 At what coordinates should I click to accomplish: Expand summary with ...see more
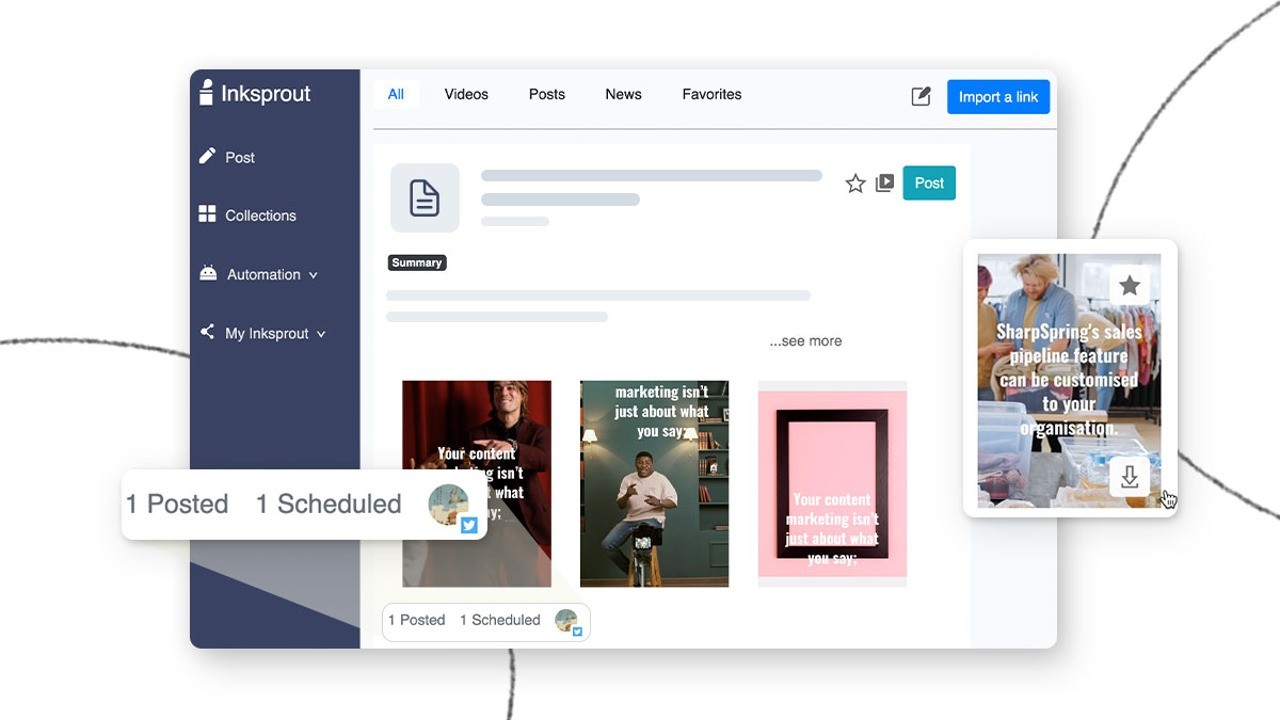click(805, 341)
